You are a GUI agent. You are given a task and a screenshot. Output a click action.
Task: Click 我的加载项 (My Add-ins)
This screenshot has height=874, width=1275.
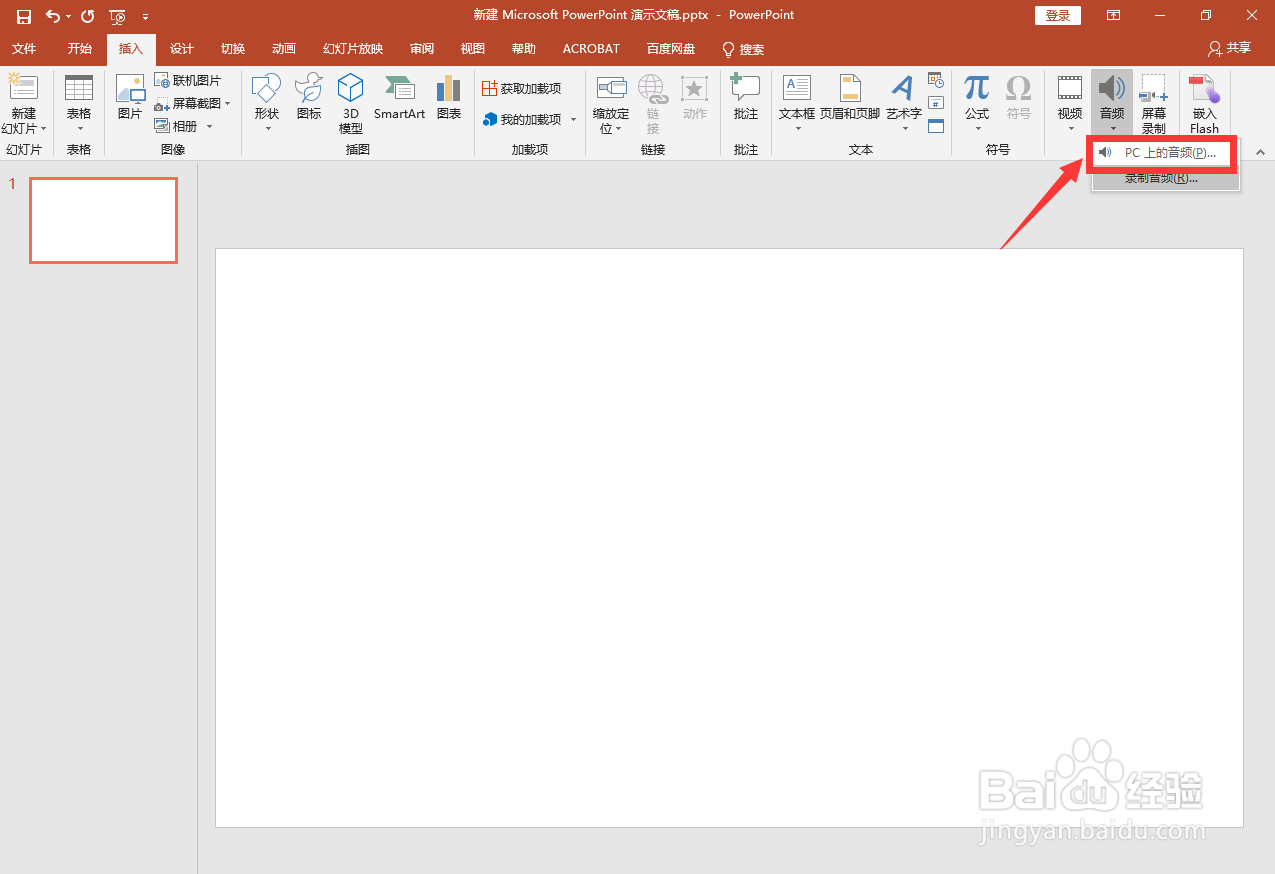point(521,119)
